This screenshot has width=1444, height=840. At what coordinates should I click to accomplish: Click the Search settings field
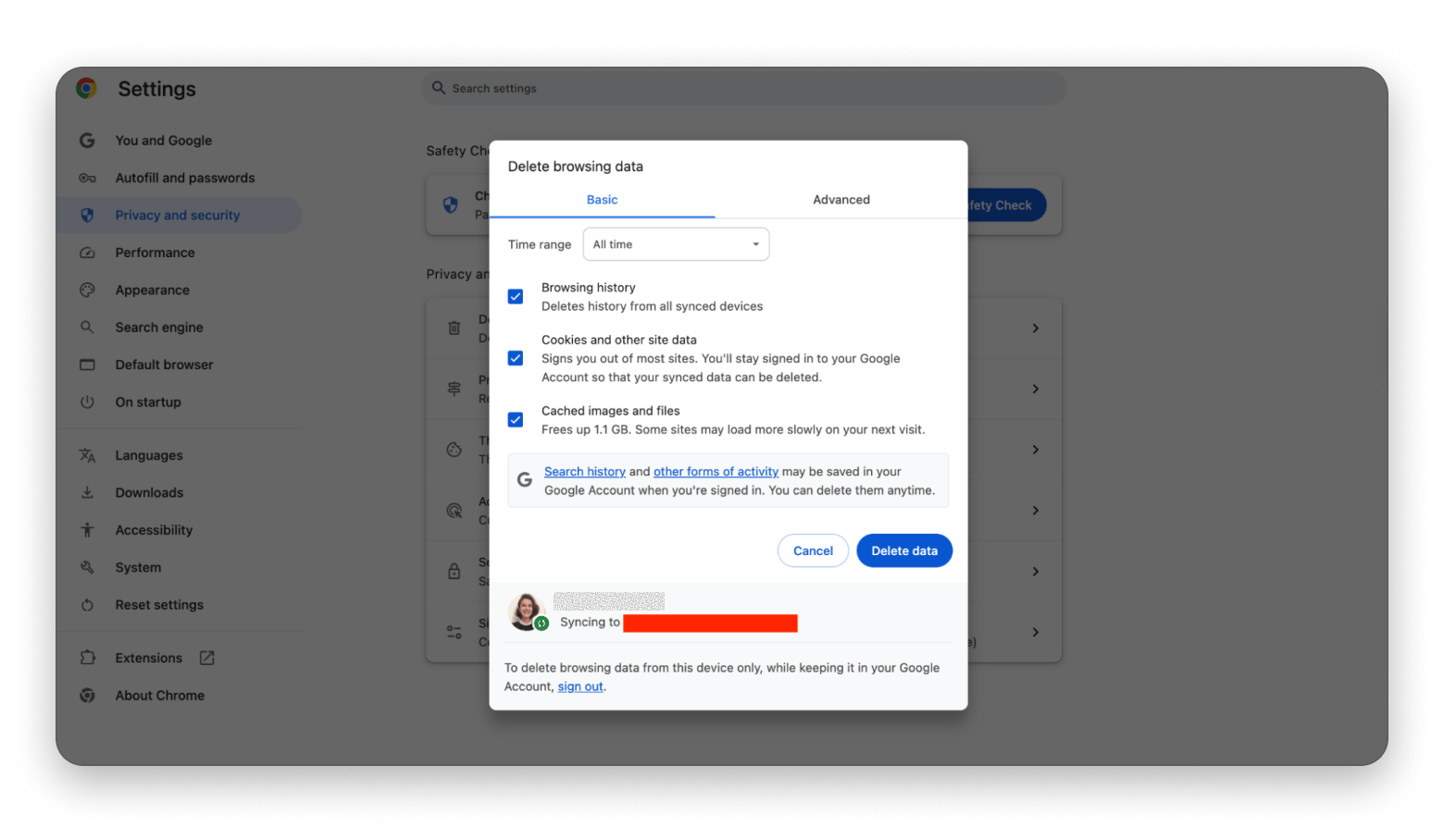point(745,89)
